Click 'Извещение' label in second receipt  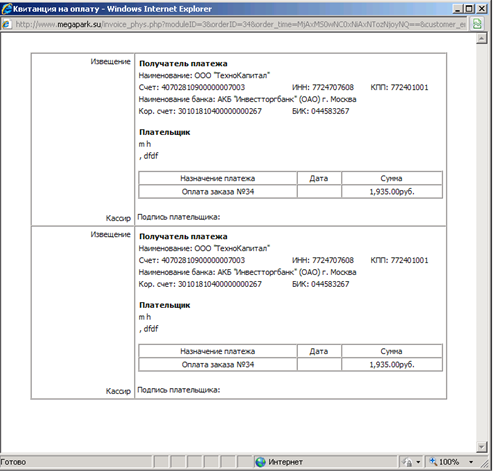coord(110,234)
